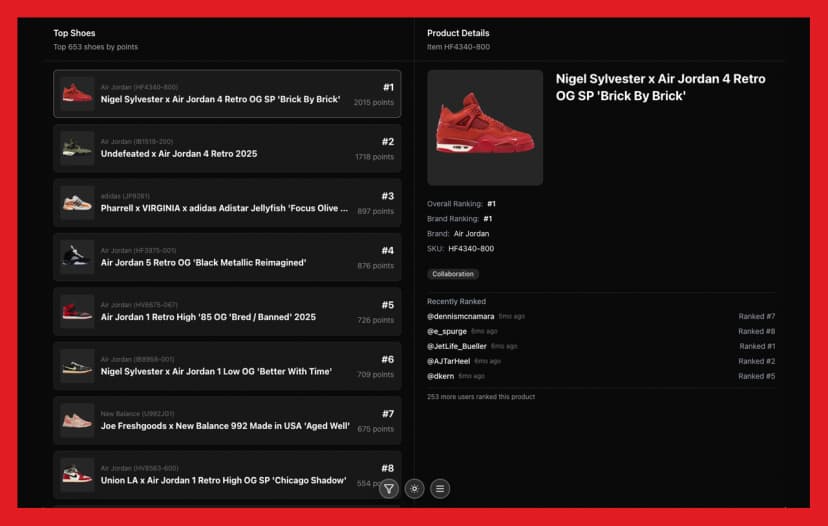Screen dimensions: 828x526
Task: Open the @e_spurge user profile link
Action: [447, 331]
